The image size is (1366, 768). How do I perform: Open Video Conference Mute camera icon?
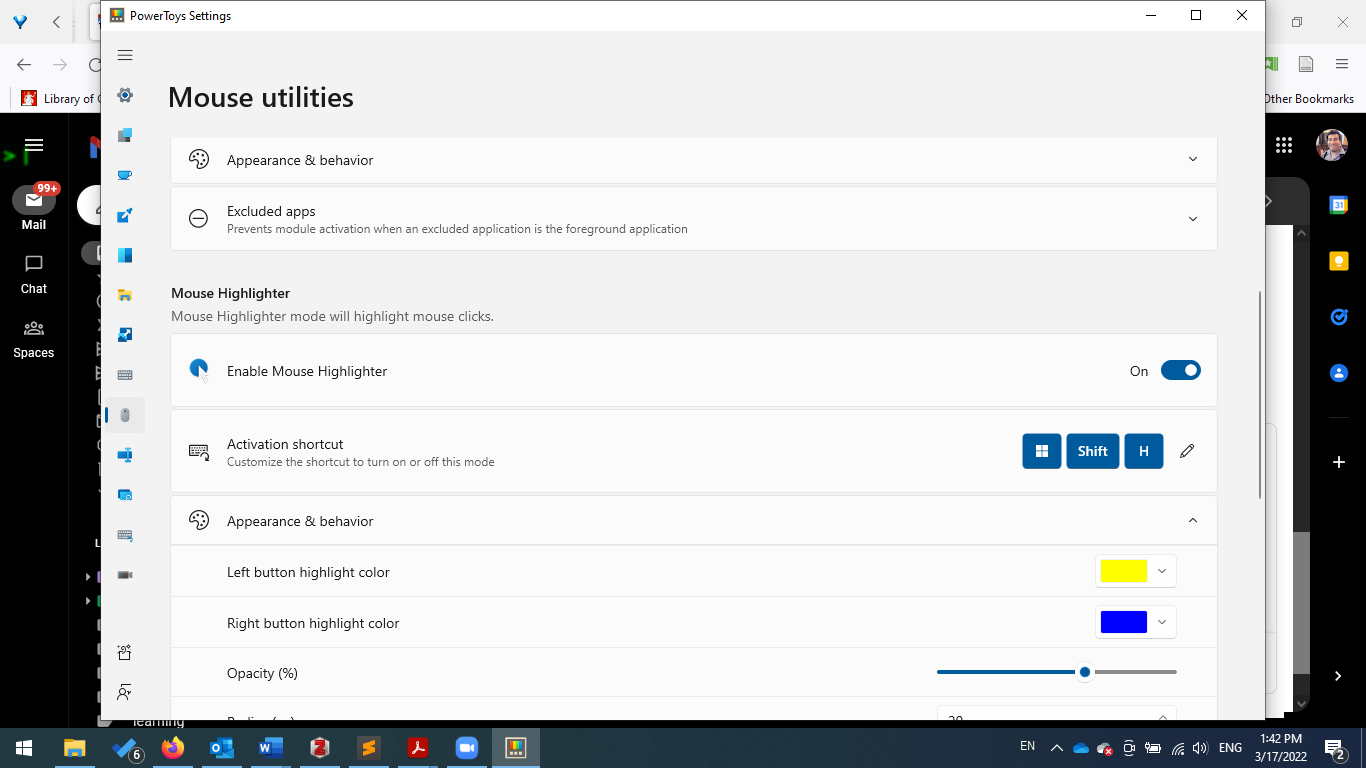(x=125, y=575)
